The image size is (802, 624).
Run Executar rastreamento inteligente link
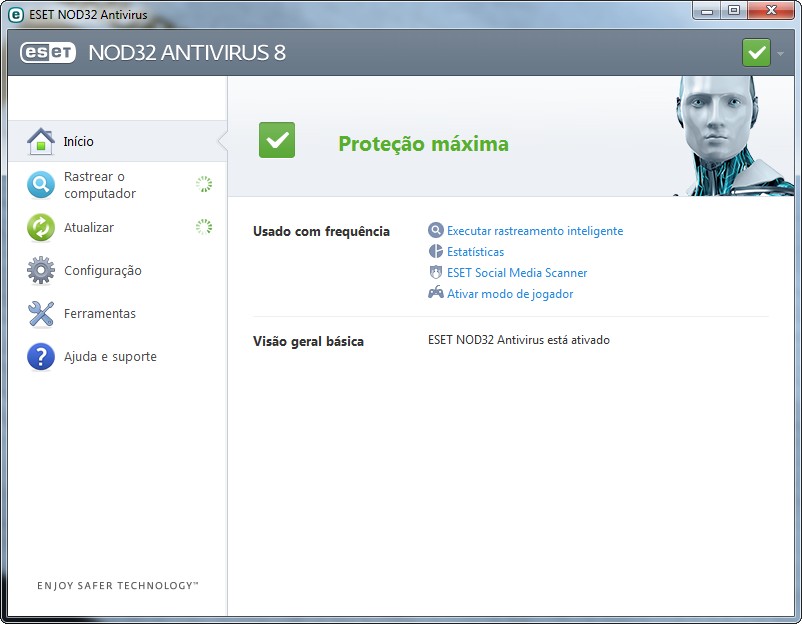pos(535,231)
